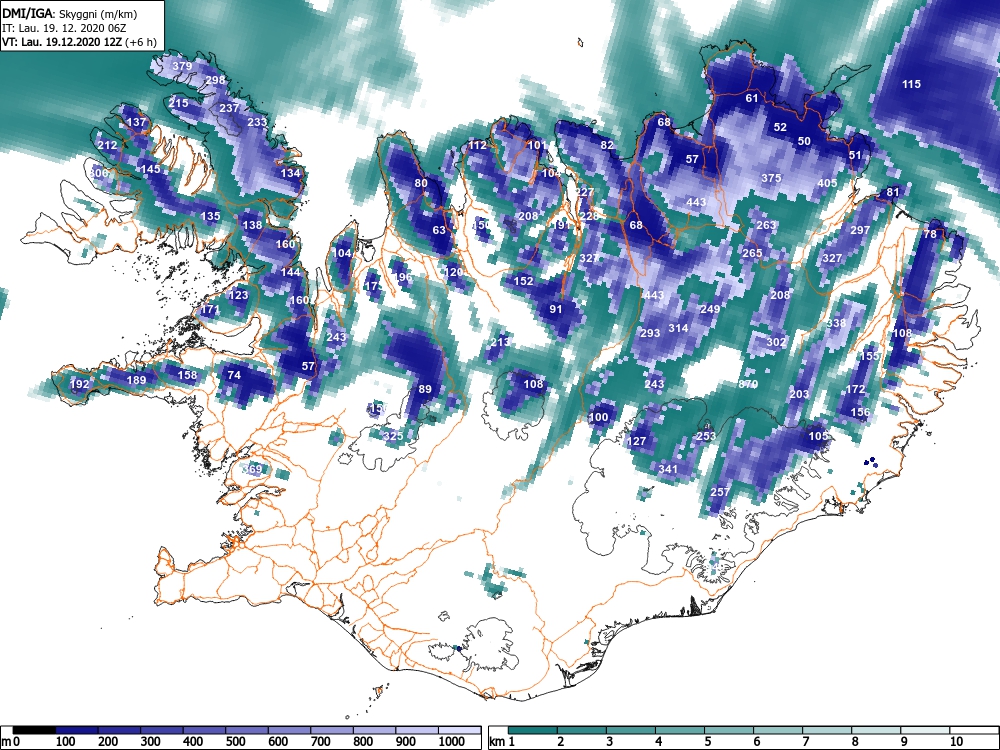The width and height of the screenshot is (1000, 750).
Task: Click the black 0–100 m legend swatch
Action: click(x=34, y=730)
